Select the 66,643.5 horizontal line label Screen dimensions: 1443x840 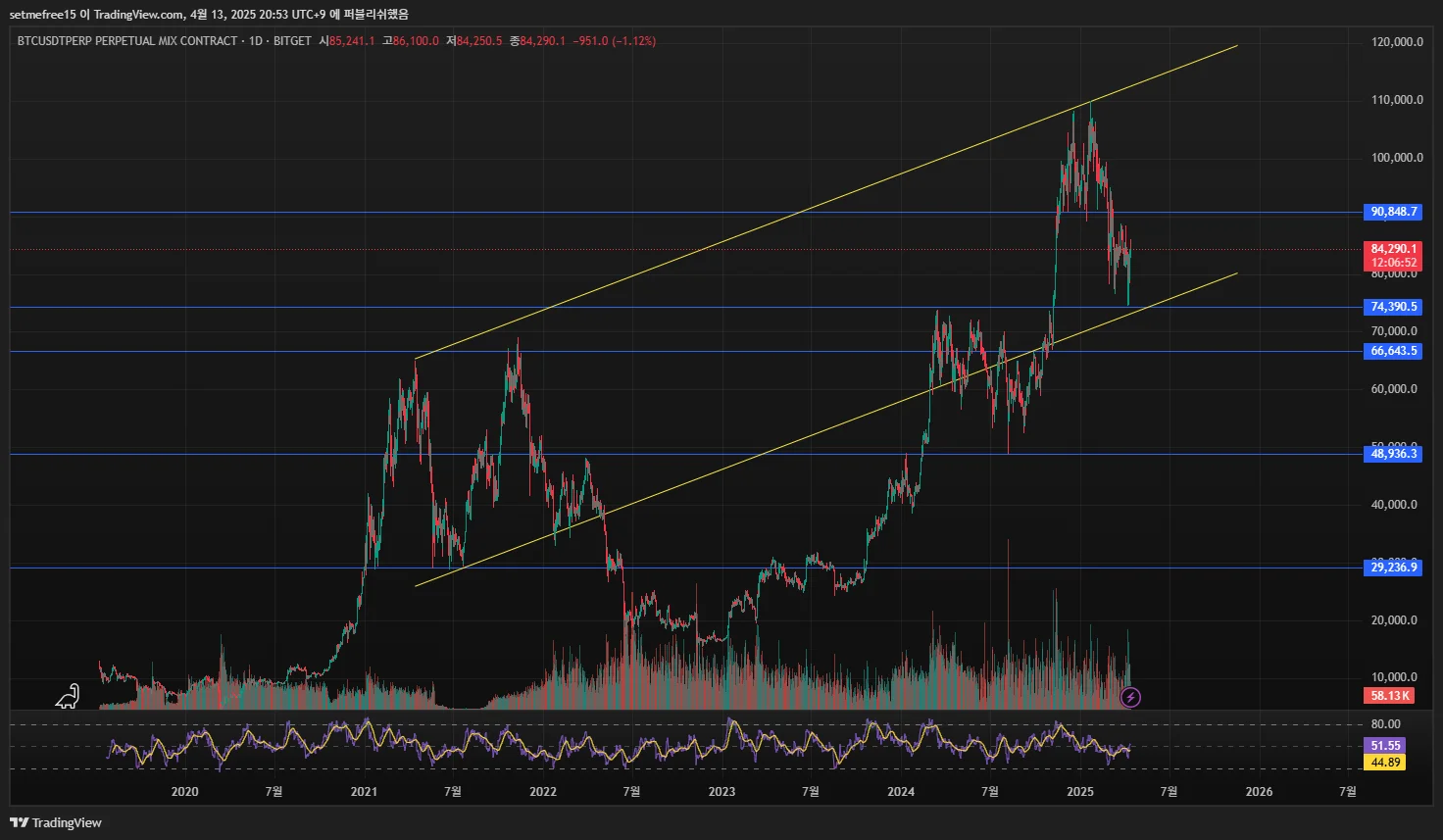pyautogui.click(x=1393, y=351)
